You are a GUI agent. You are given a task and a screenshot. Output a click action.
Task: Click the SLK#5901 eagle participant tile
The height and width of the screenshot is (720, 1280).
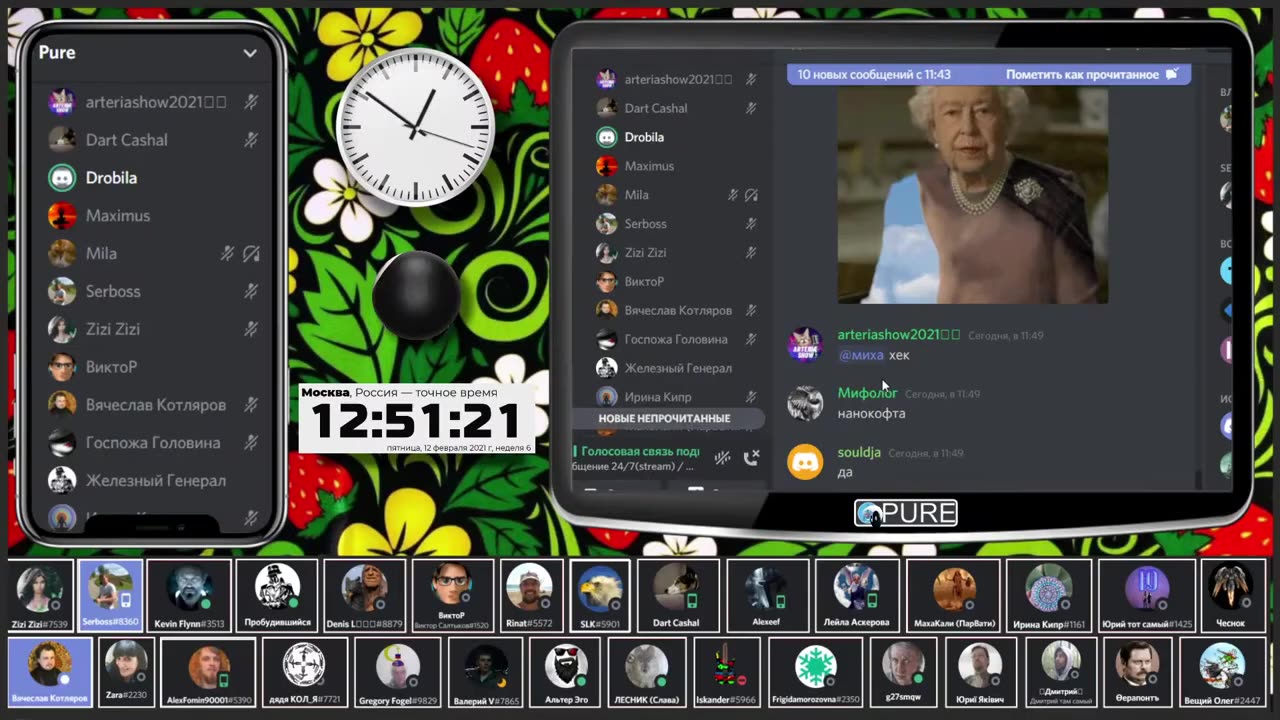tap(600, 595)
